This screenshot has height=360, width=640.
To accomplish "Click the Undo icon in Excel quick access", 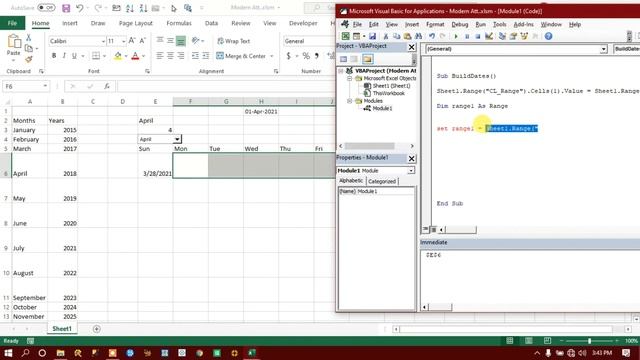I will (80, 8).
